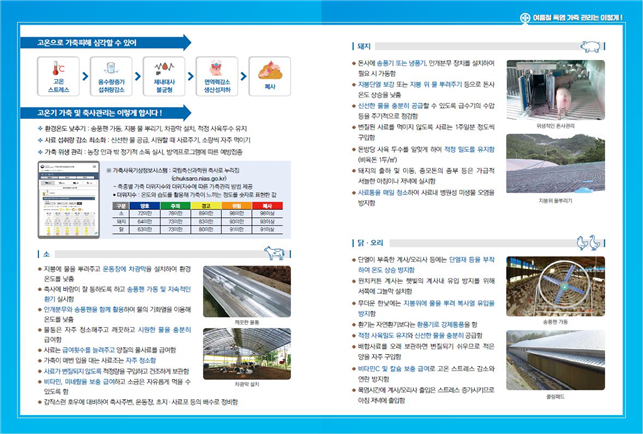Click the round emblem beside 여름철 폭염 title
Screen dimensions: 643x434
pyautogui.click(x=525, y=18)
